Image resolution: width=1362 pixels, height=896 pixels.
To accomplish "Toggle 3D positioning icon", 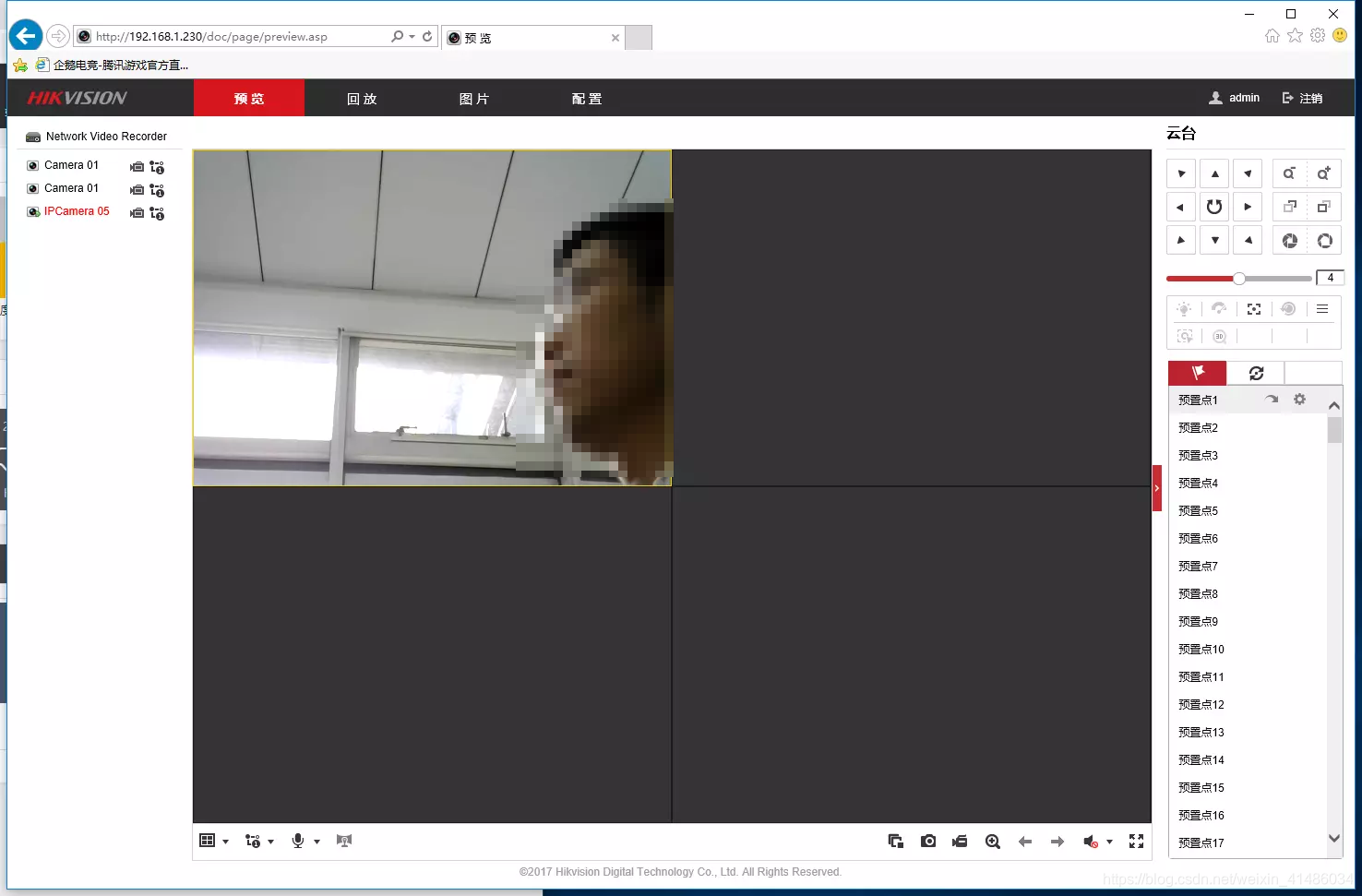I will pyautogui.click(x=1219, y=336).
